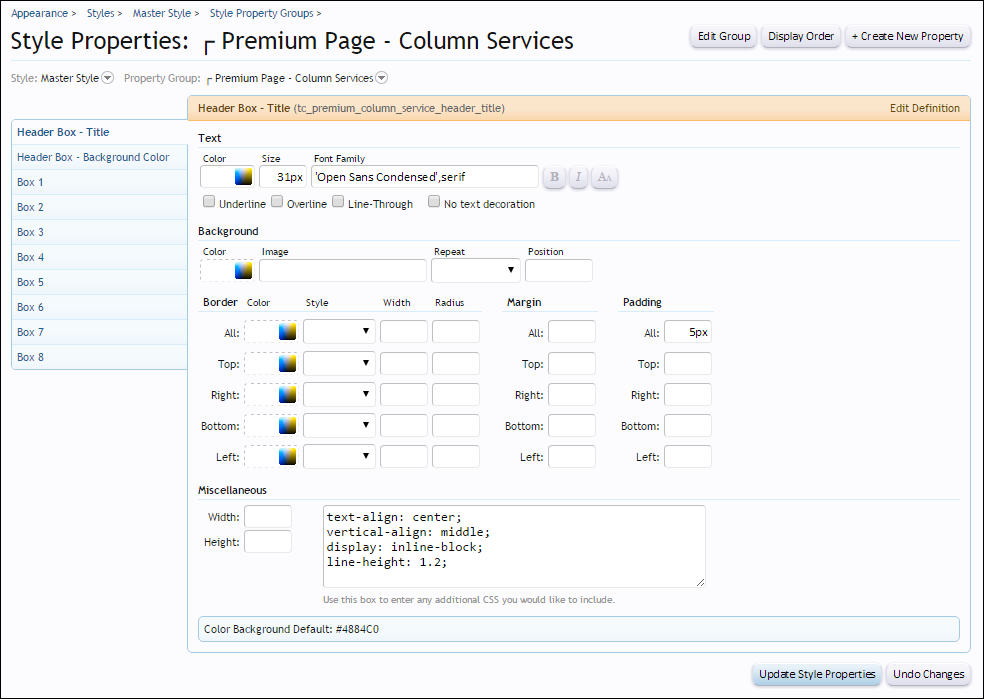The width and height of the screenshot is (984, 699).
Task: Open the Background color picker icon
Action: [x=243, y=270]
